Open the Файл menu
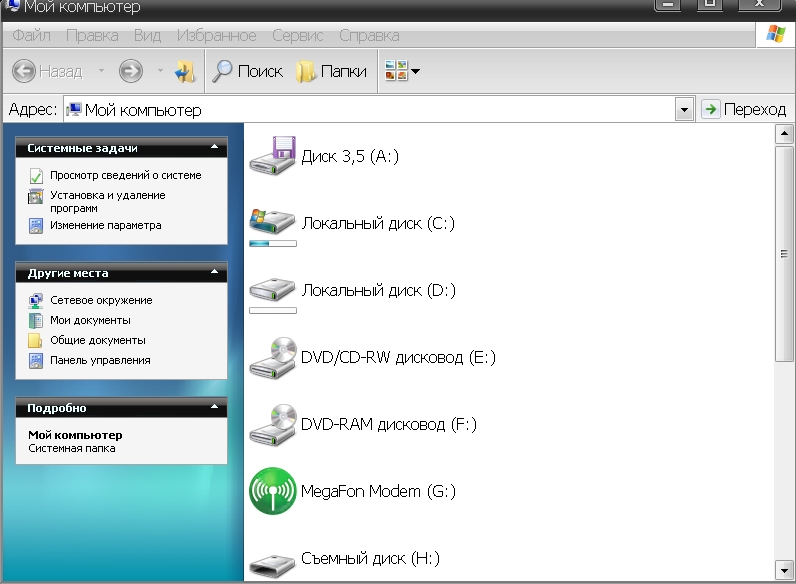This screenshot has width=796, height=584. (x=31, y=36)
